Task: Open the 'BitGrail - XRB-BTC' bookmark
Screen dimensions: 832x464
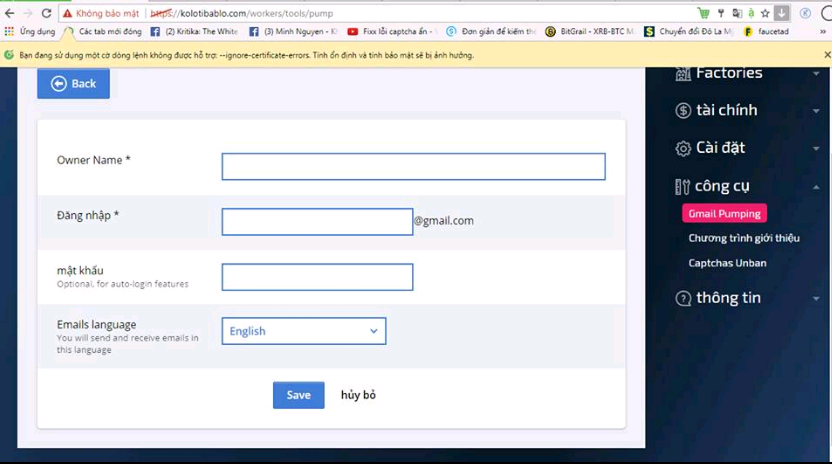Action: pyautogui.click(x=590, y=31)
